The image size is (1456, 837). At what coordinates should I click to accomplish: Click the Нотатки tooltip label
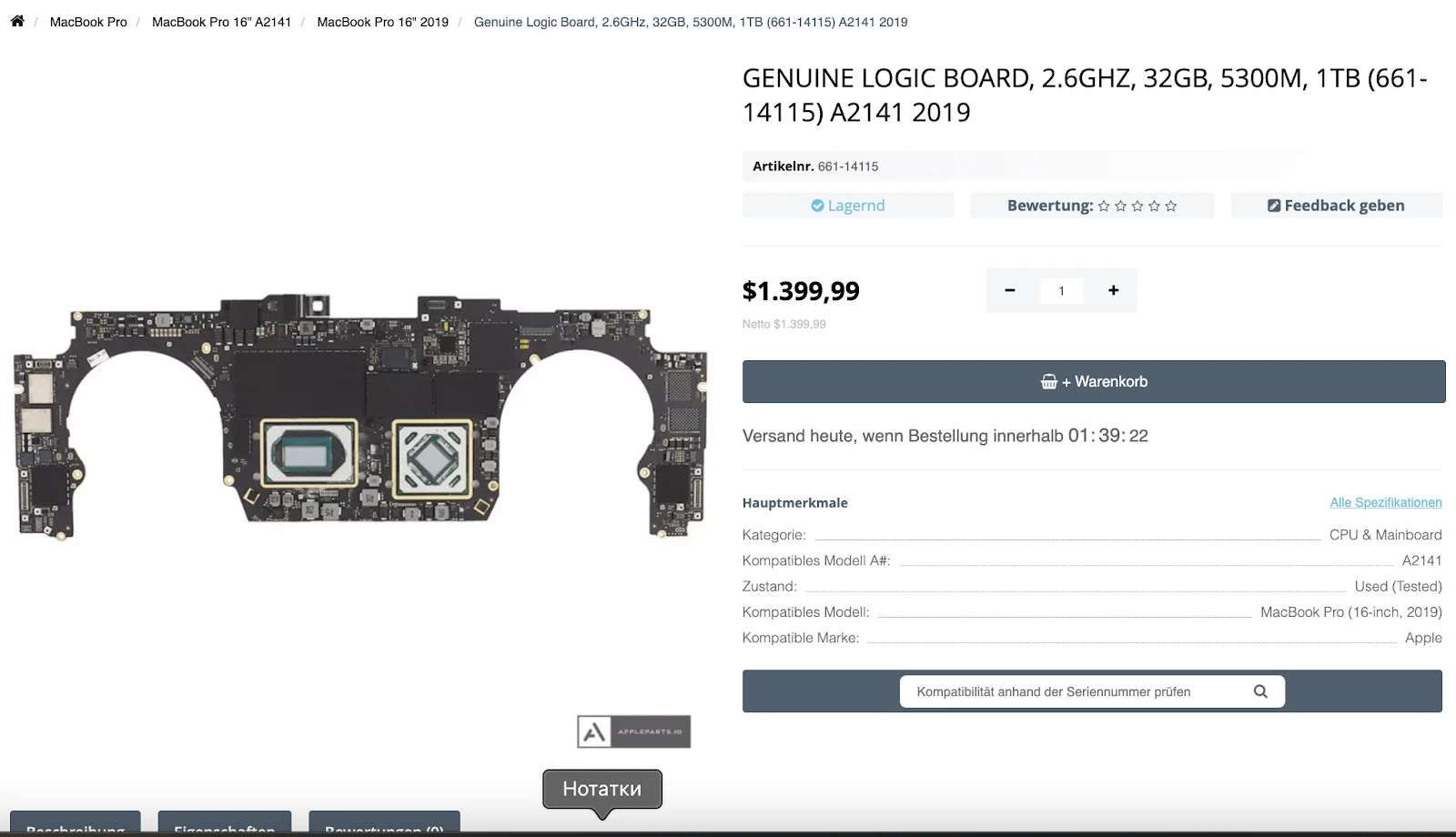pyautogui.click(x=602, y=789)
